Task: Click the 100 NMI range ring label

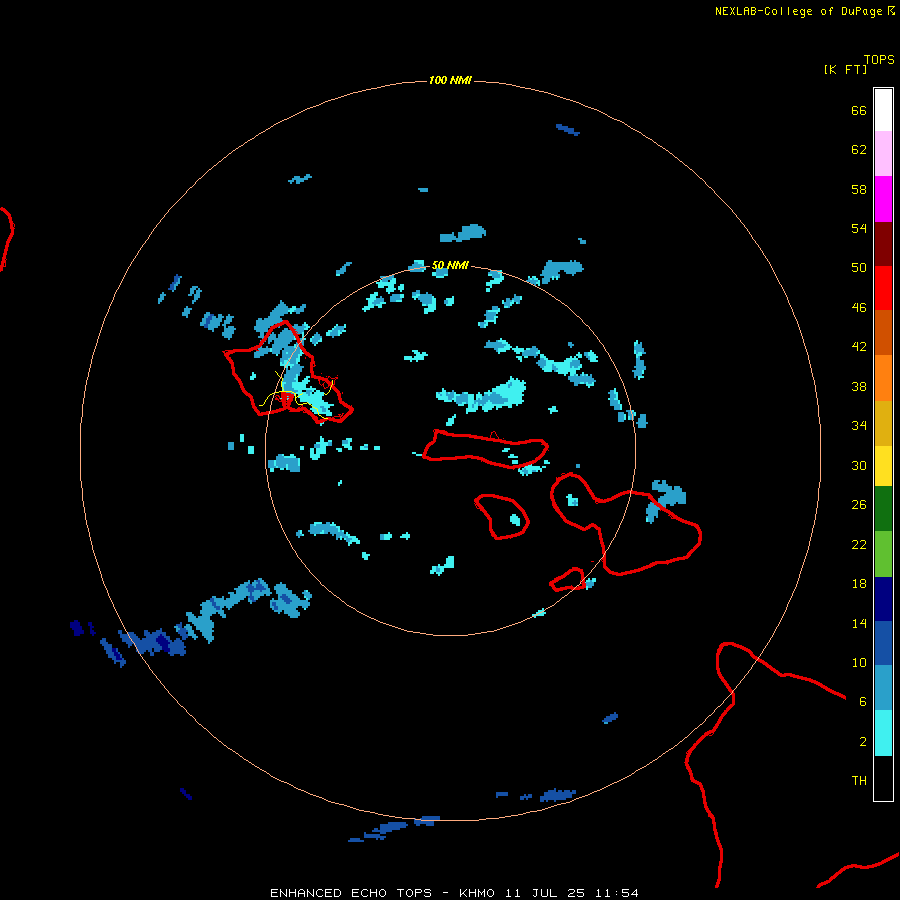Action: [x=450, y=80]
